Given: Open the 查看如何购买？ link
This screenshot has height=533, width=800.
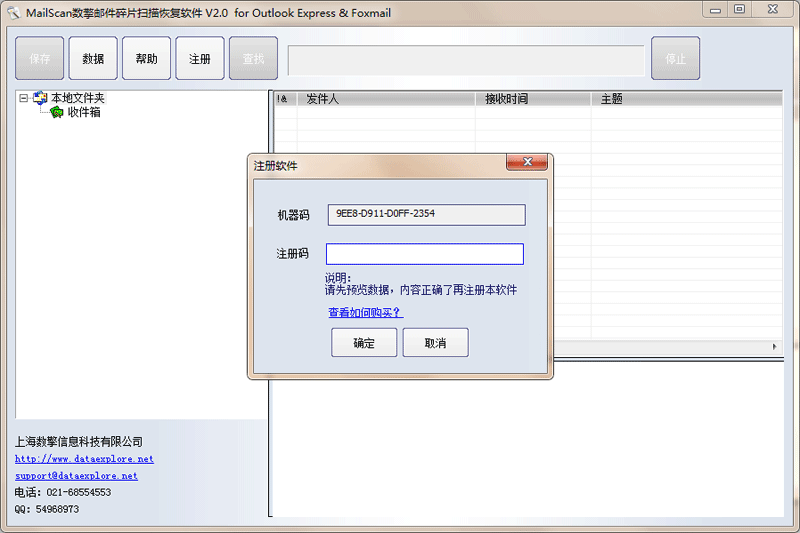Looking at the screenshot, I should 365,312.
